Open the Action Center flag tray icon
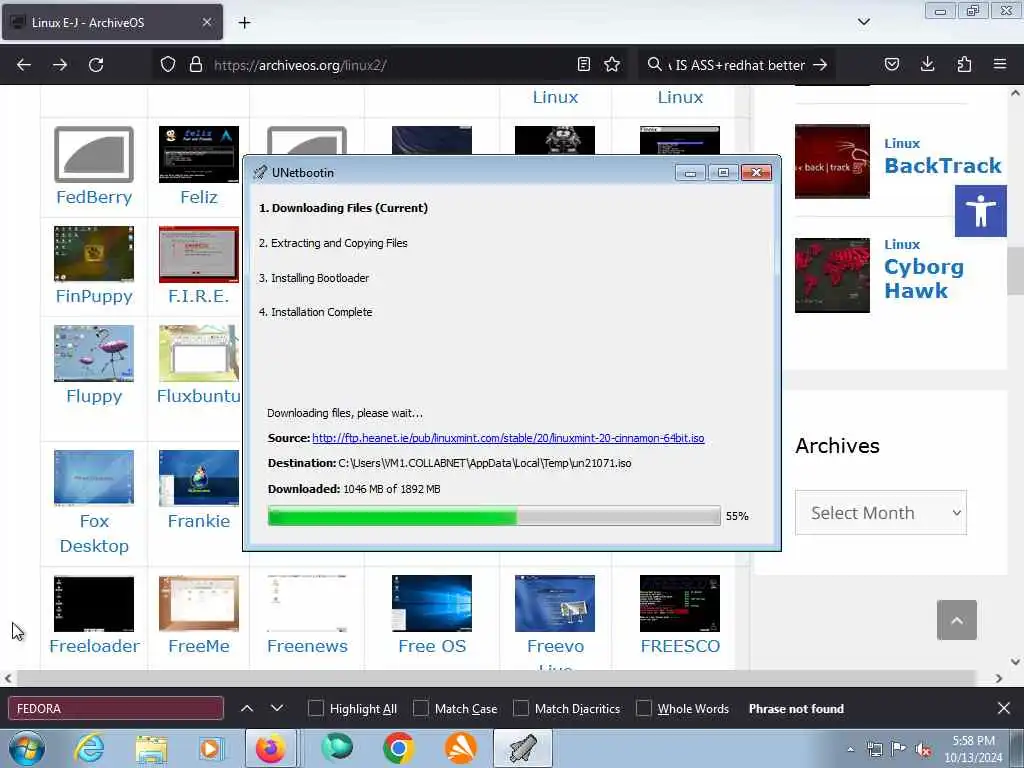Image resolution: width=1024 pixels, height=768 pixels. coord(899,750)
